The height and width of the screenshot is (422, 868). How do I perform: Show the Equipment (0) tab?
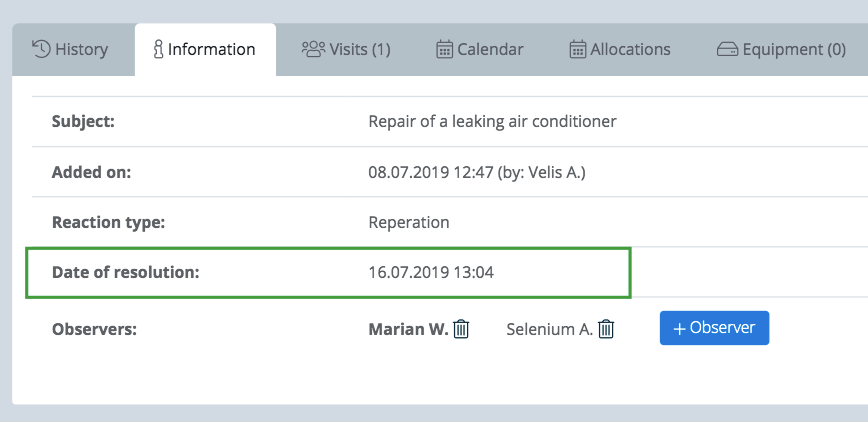781,49
